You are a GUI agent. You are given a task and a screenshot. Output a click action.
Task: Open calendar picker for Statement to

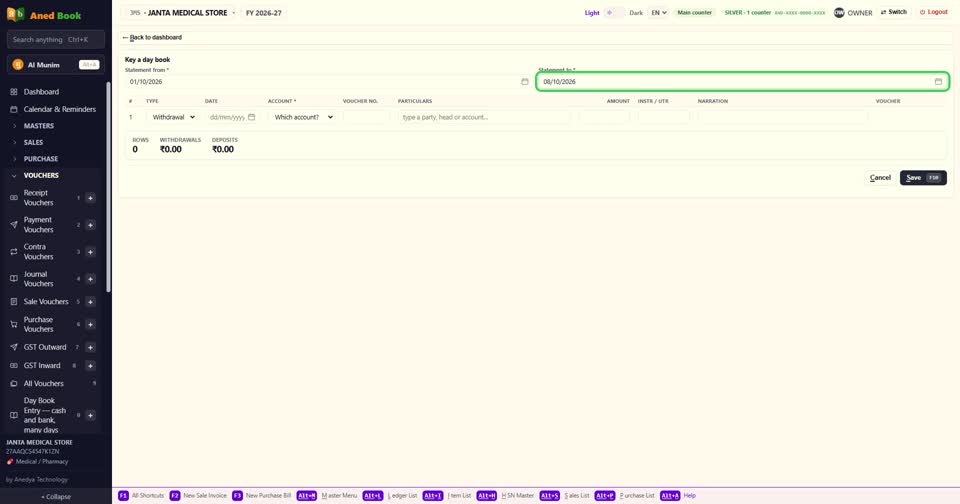click(938, 81)
